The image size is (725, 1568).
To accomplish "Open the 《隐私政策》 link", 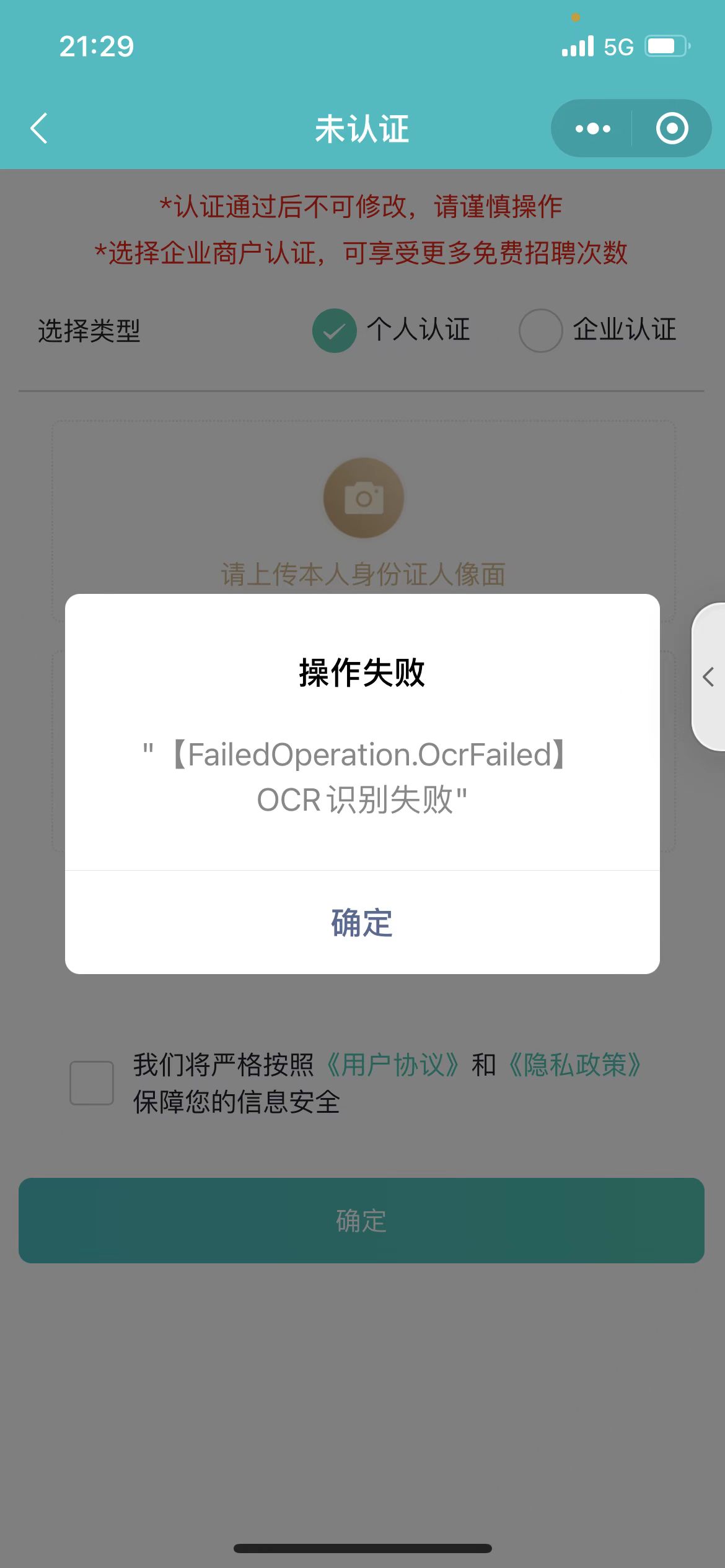I will click(x=574, y=1065).
